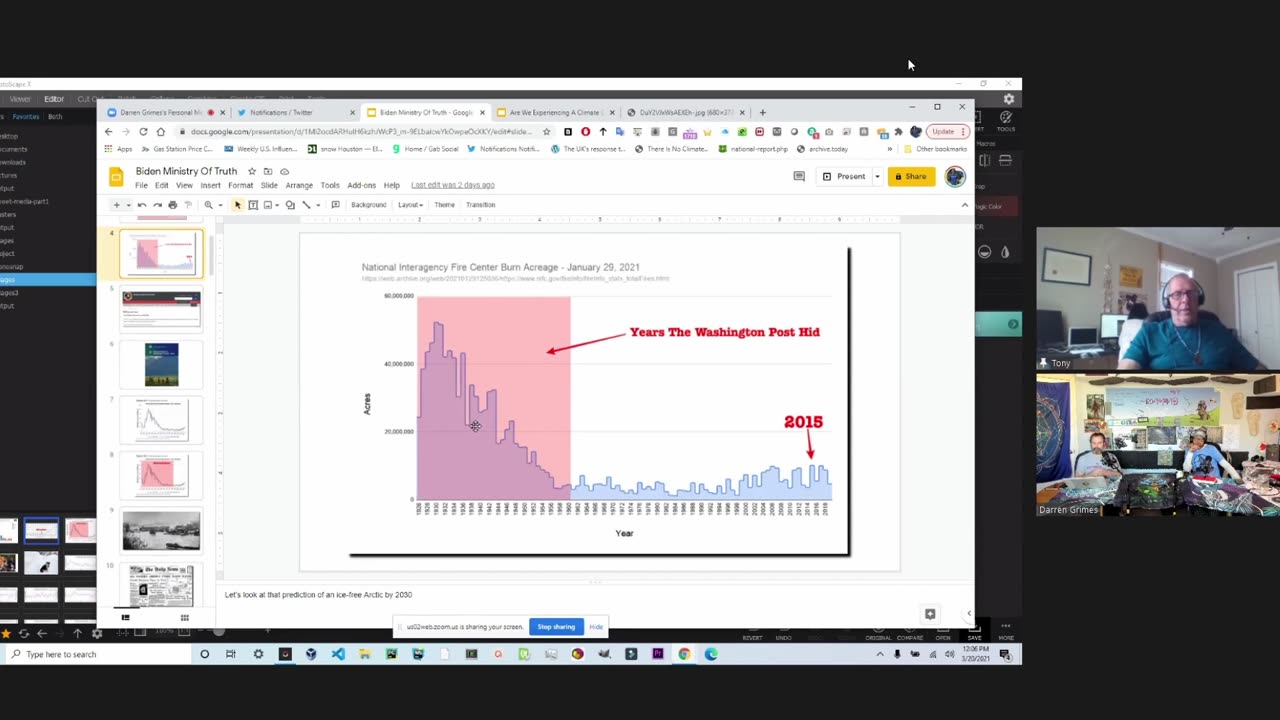Switch to filmstrip view

[x=125, y=618]
